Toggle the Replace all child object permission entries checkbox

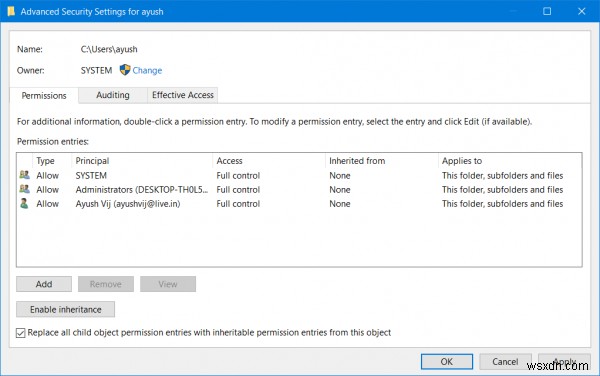pyautogui.click(x=21, y=333)
